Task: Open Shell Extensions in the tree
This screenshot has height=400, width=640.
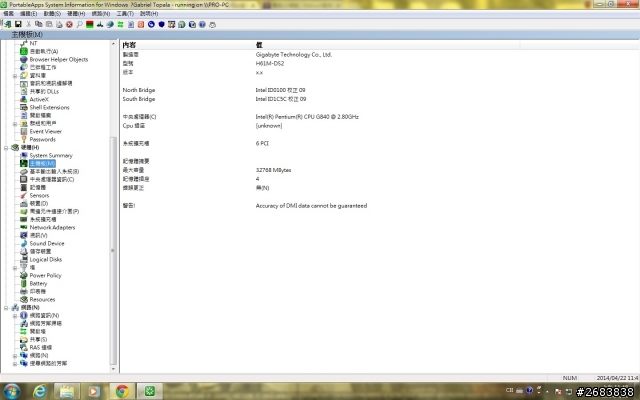Action: (x=49, y=107)
